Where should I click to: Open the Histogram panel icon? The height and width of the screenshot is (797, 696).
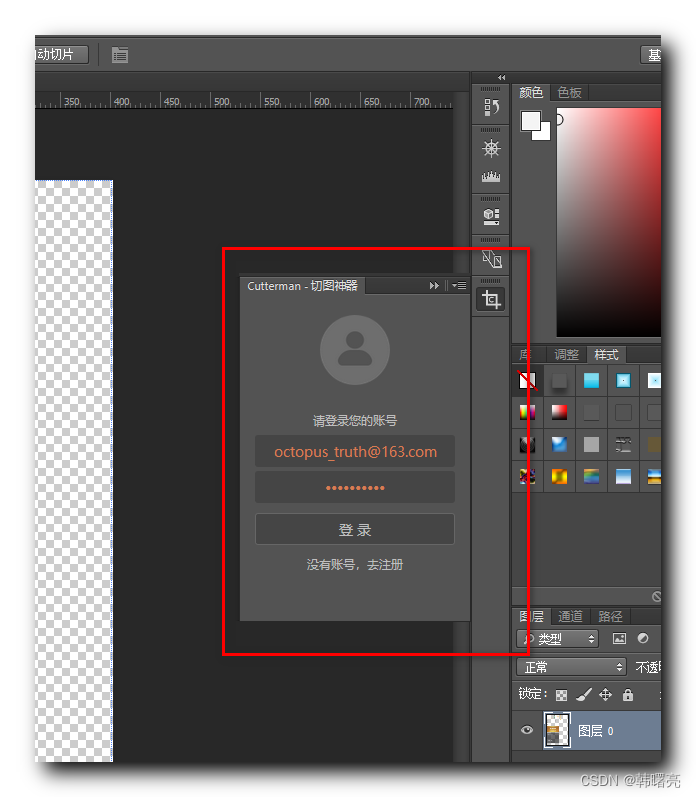491,176
